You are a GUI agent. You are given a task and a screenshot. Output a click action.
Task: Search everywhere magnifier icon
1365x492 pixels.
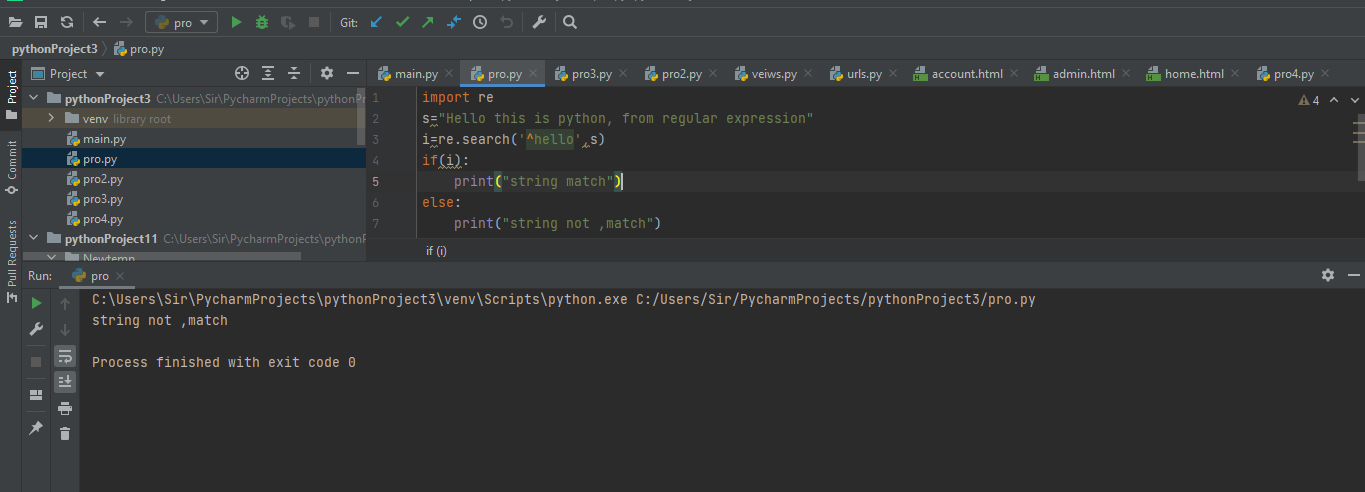point(569,22)
